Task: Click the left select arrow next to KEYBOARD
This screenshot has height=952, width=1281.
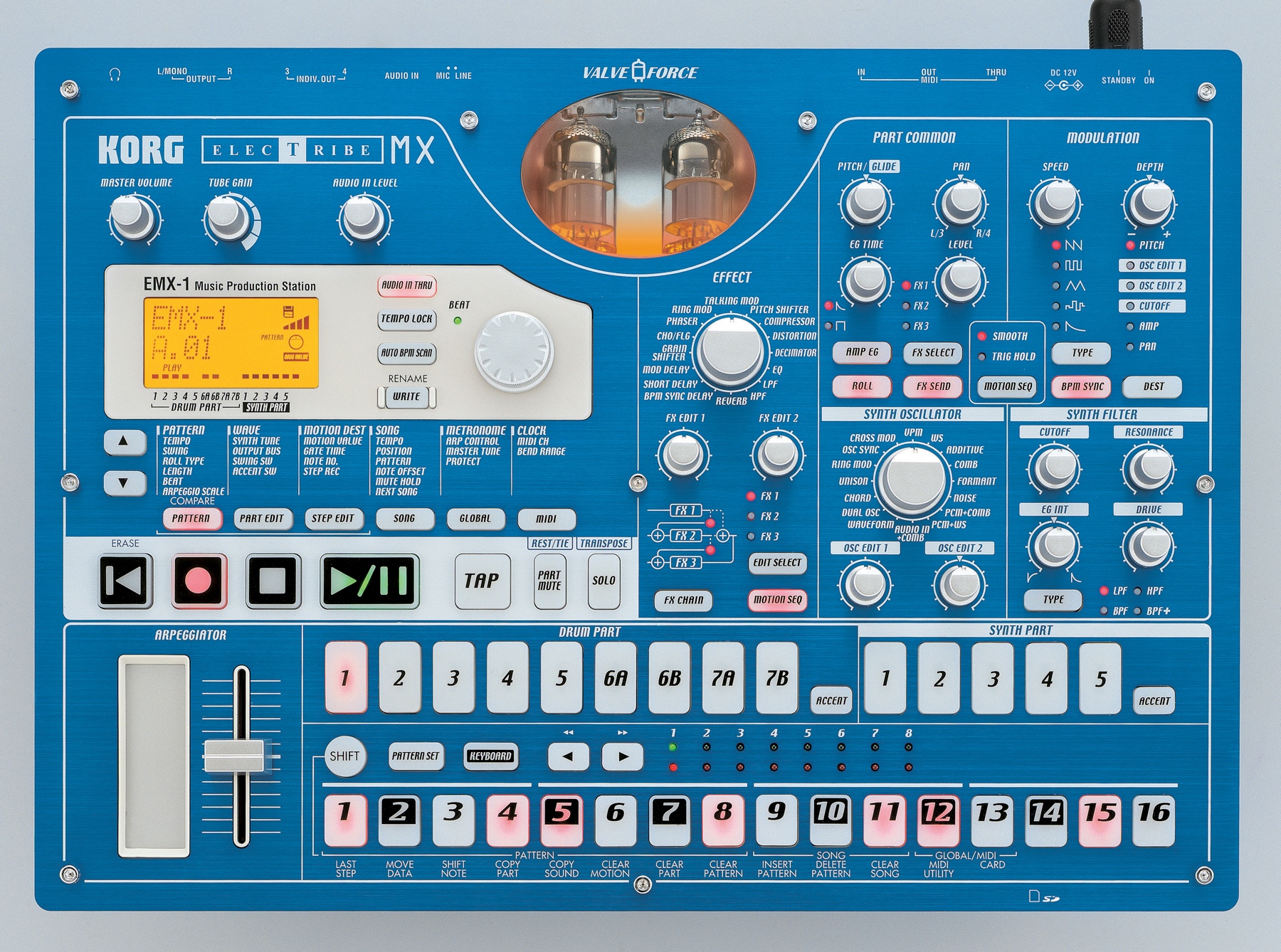Action: 568,756
